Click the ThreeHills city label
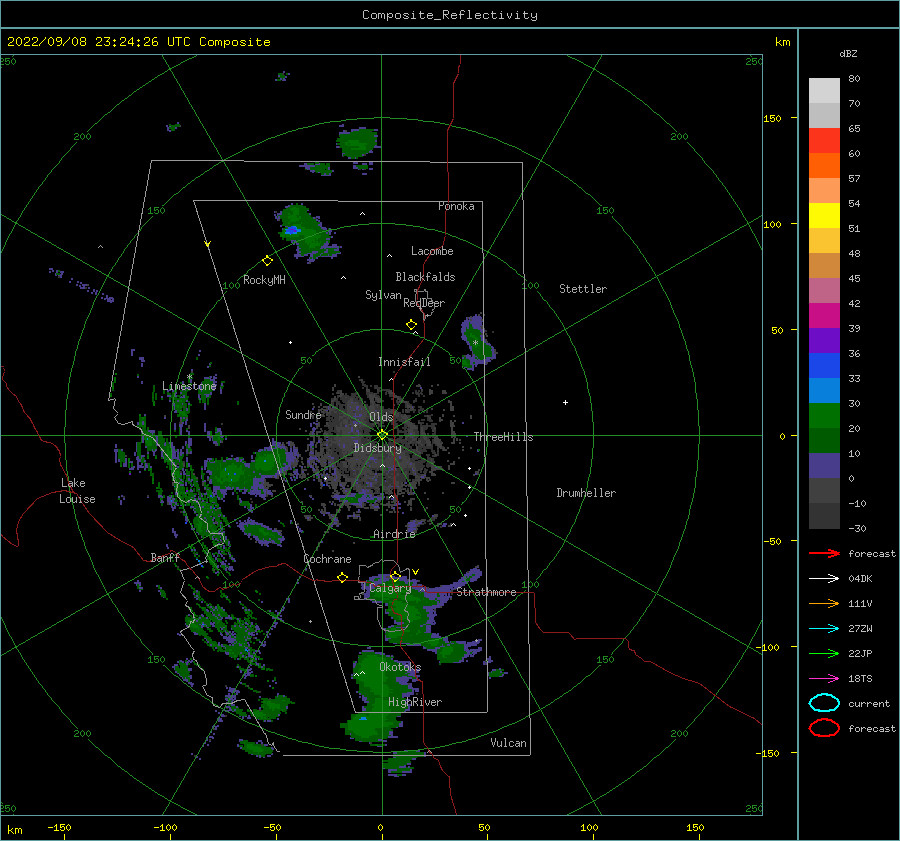Viewport: 900px width, 841px height. (x=503, y=437)
